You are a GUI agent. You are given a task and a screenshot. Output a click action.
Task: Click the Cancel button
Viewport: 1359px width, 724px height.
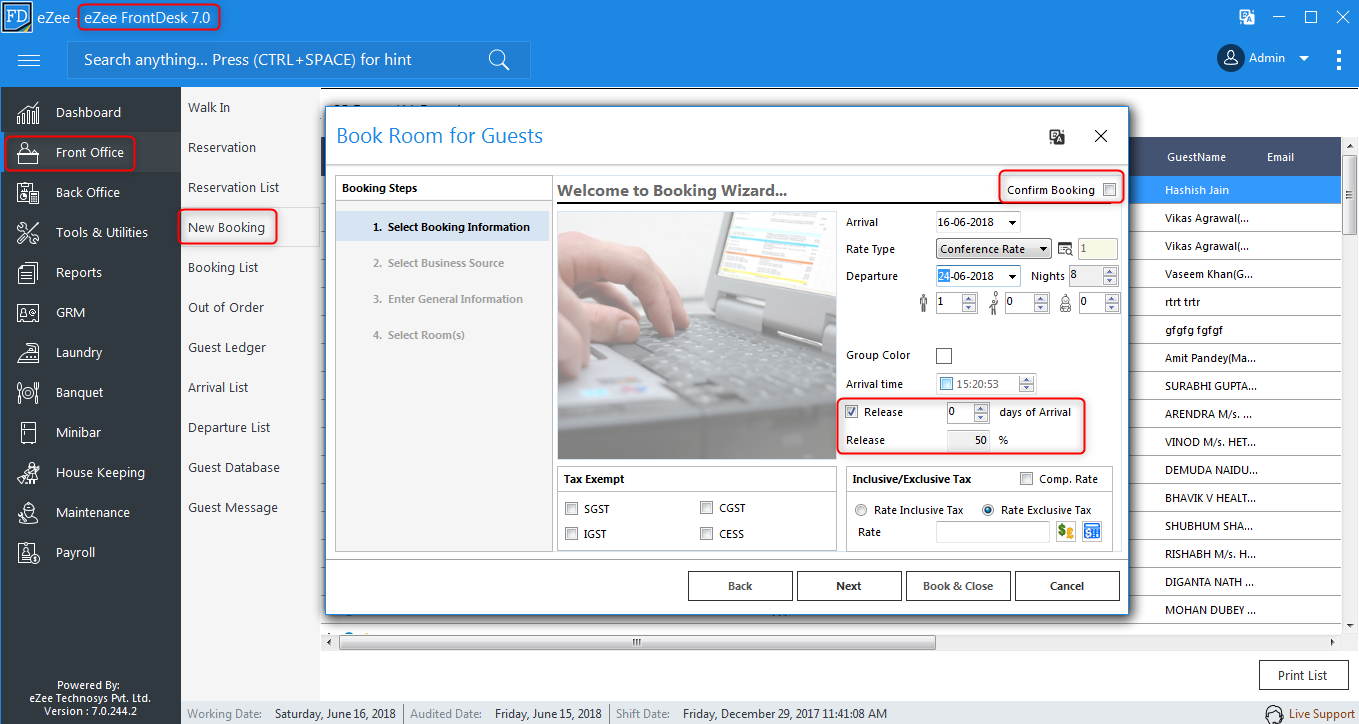(1067, 586)
